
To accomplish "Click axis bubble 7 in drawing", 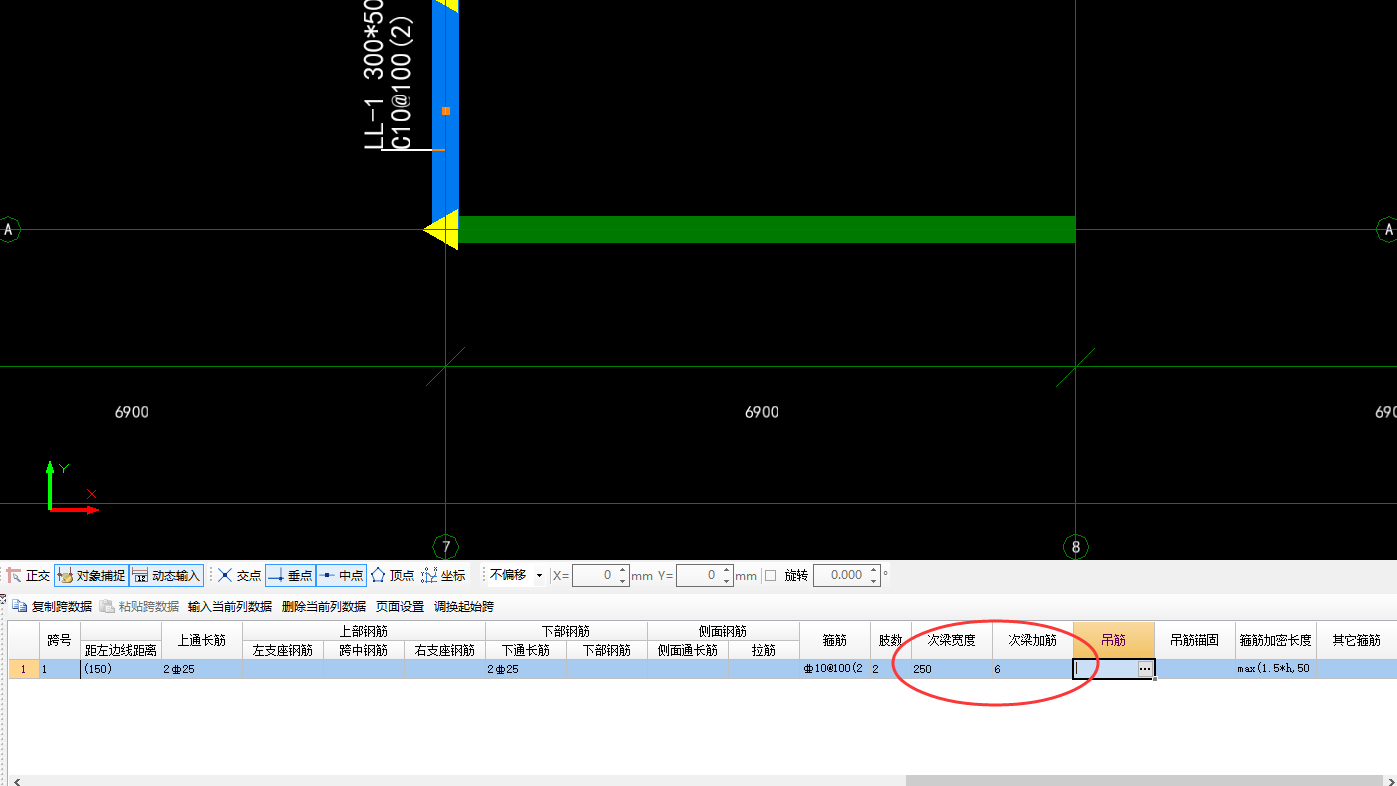I will [446, 547].
